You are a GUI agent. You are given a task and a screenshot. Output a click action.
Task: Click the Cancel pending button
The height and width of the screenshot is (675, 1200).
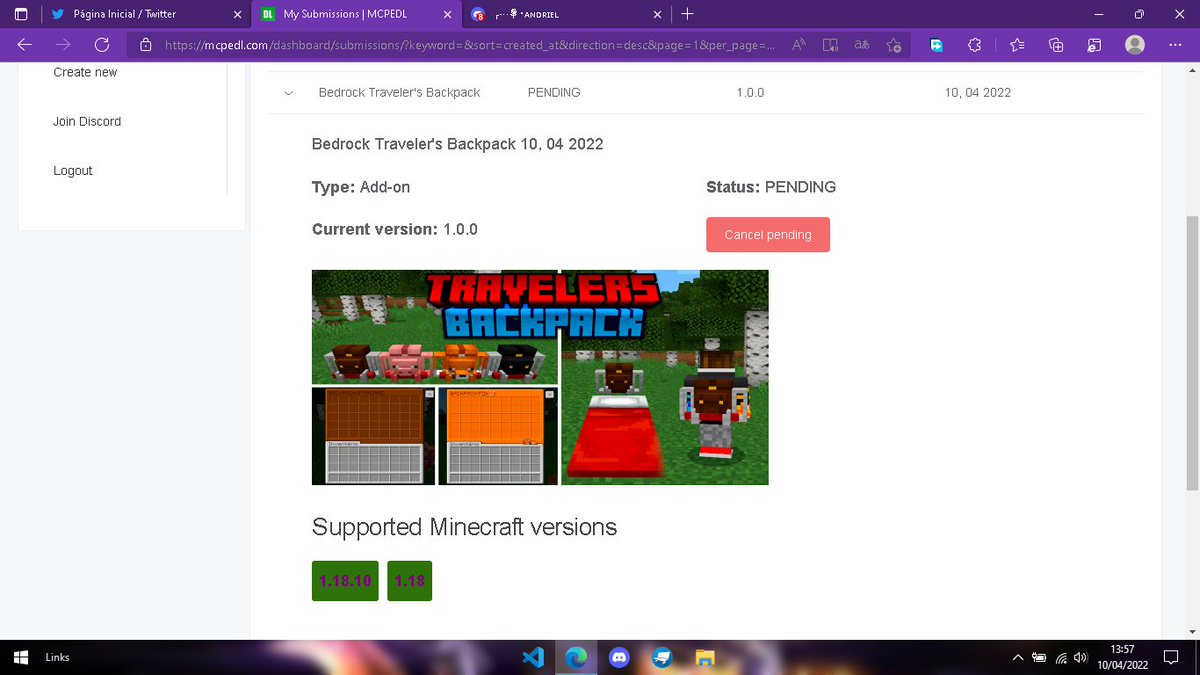click(x=767, y=234)
